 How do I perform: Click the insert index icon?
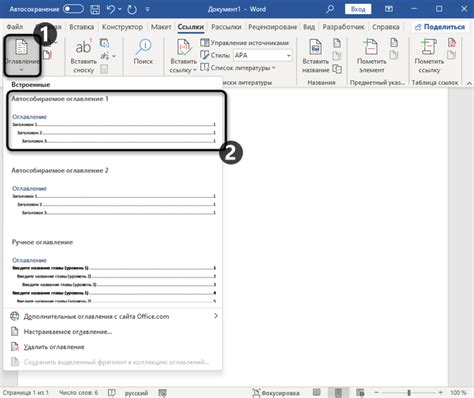coord(394,42)
